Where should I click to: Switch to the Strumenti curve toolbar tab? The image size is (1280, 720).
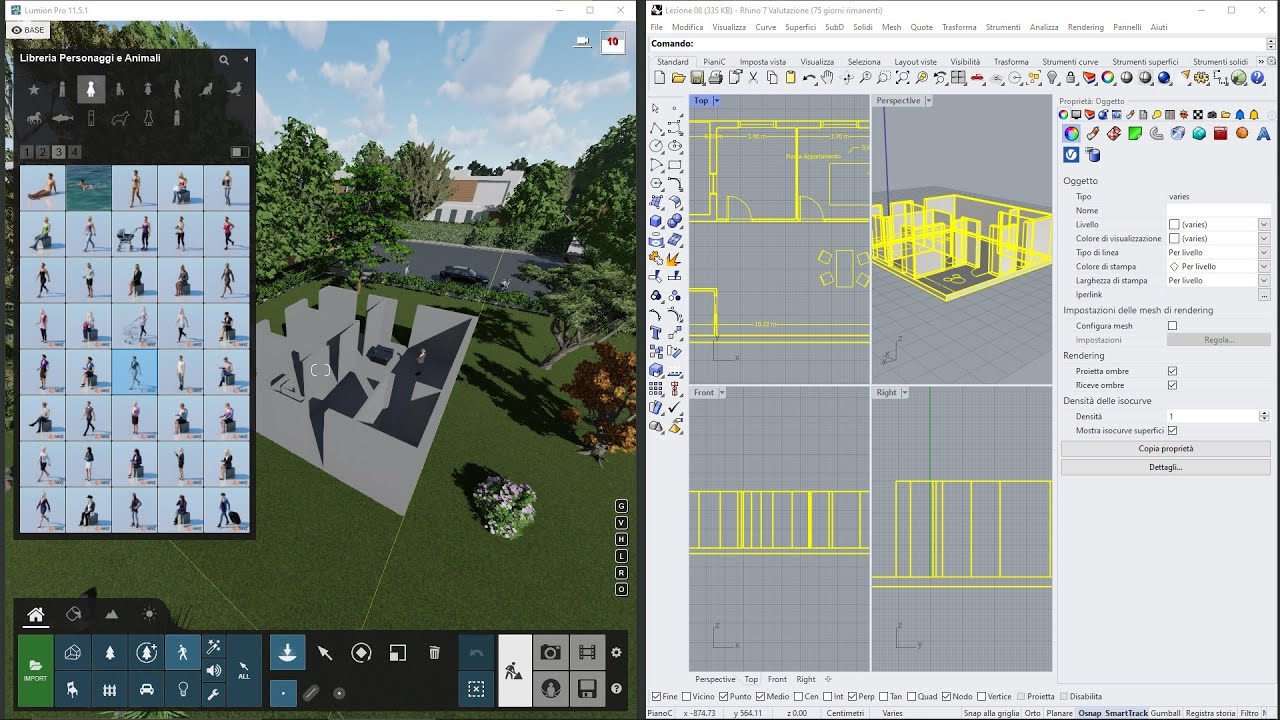point(1070,62)
